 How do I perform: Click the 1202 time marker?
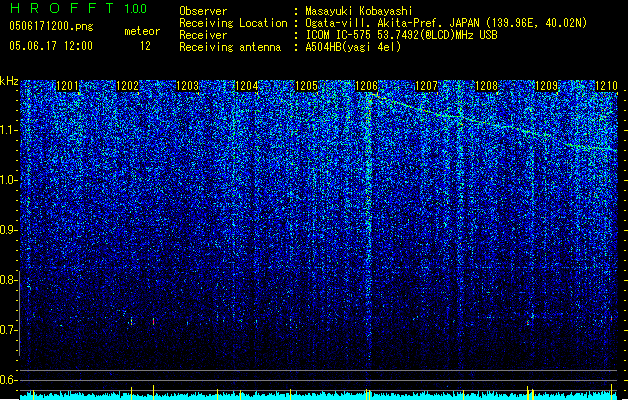127,86
